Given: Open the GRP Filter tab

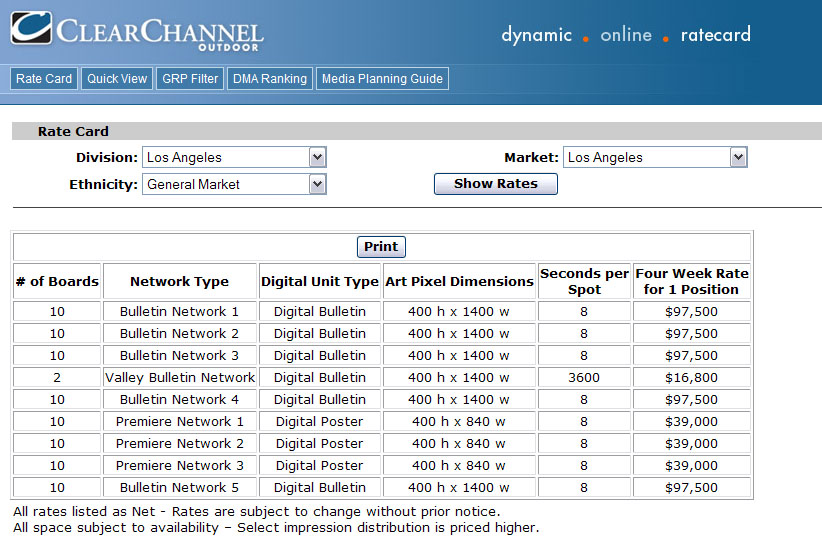Looking at the screenshot, I should click(190, 79).
